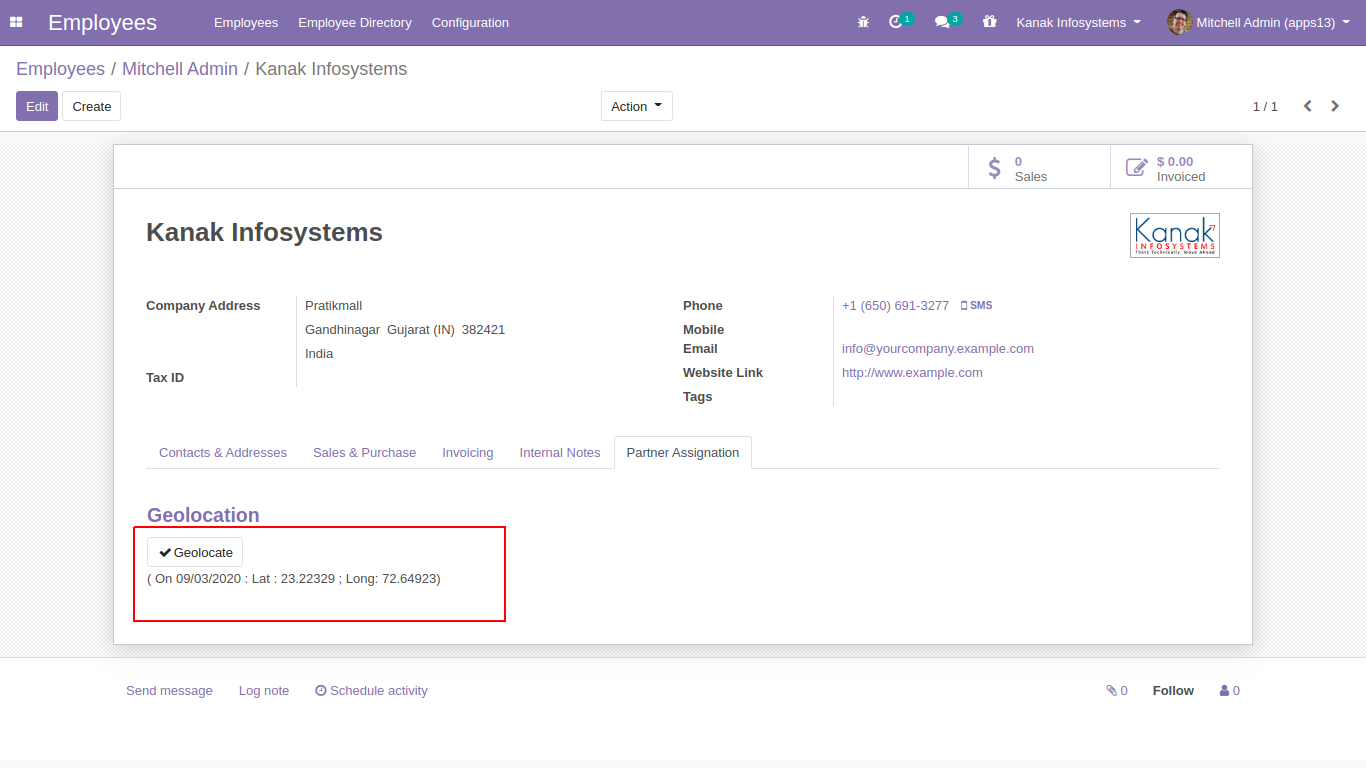Image resolution: width=1366 pixels, height=768 pixels.
Task: Click Employees breadcrumb link
Action: [x=60, y=69]
